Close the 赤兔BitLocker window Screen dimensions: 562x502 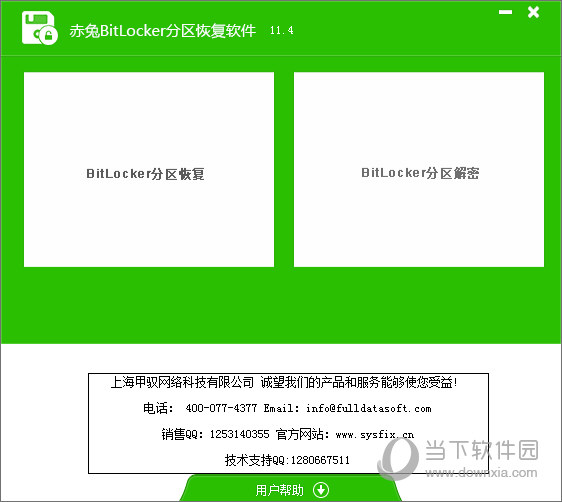coord(533,12)
